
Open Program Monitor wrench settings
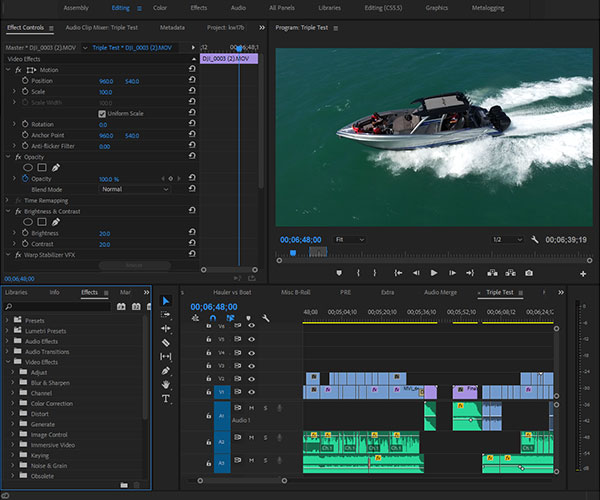(x=535, y=240)
